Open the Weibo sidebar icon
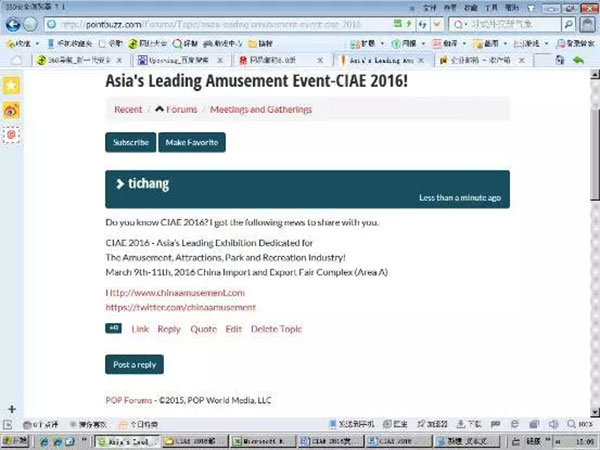The width and height of the screenshot is (600, 450). [x=11, y=109]
